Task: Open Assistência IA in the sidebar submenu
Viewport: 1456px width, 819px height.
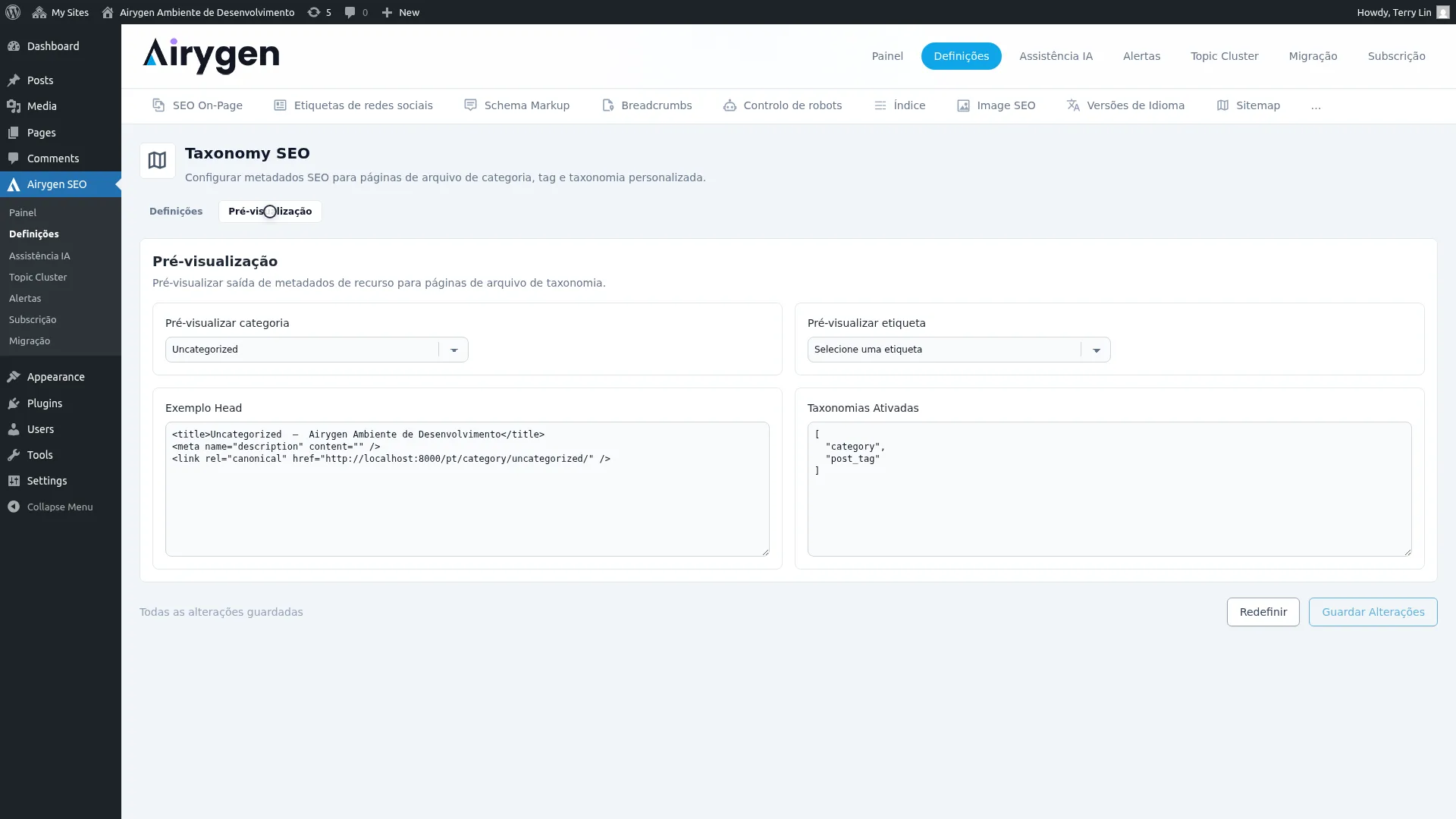Action: pos(39,256)
